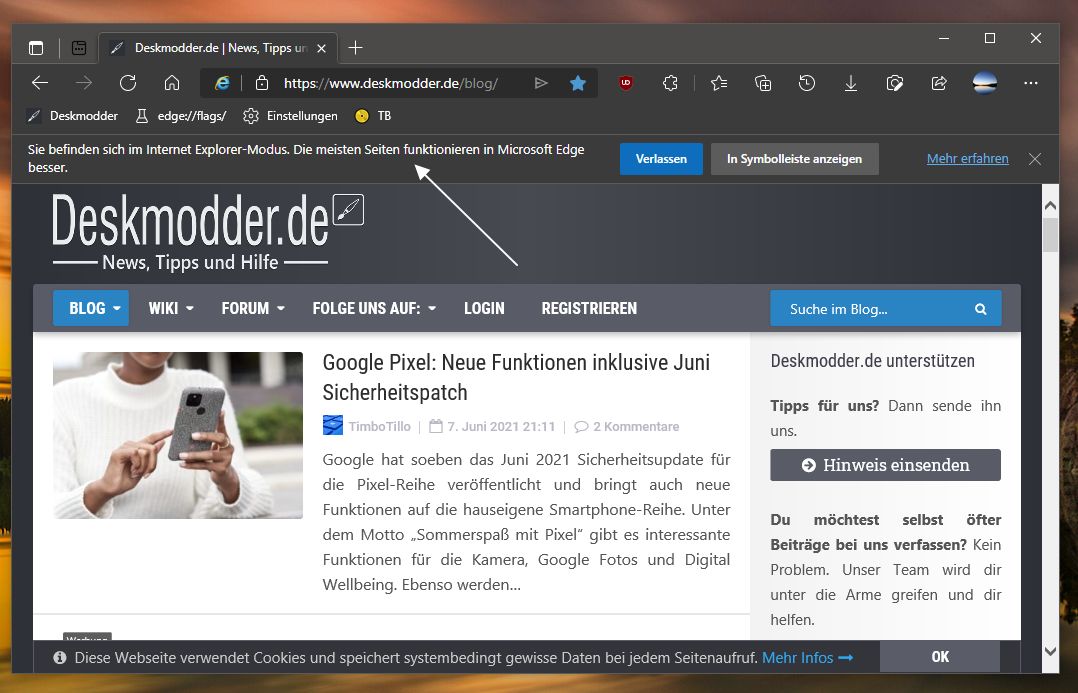Follow the 'Mehr erfahren' link
This screenshot has height=693, width=1078.
tap(967, 159)
